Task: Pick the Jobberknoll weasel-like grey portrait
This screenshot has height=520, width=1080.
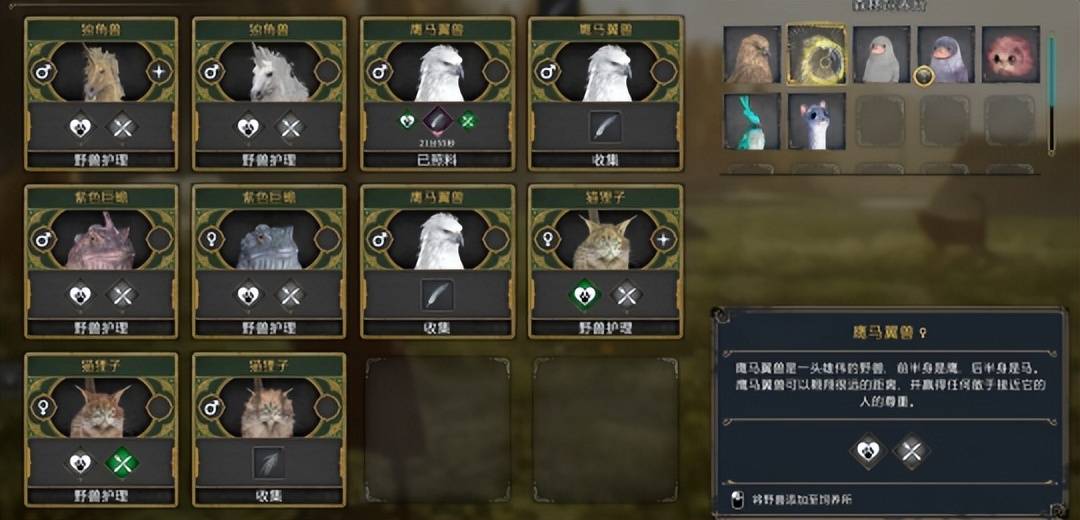Action: click(x=816, y=121)
